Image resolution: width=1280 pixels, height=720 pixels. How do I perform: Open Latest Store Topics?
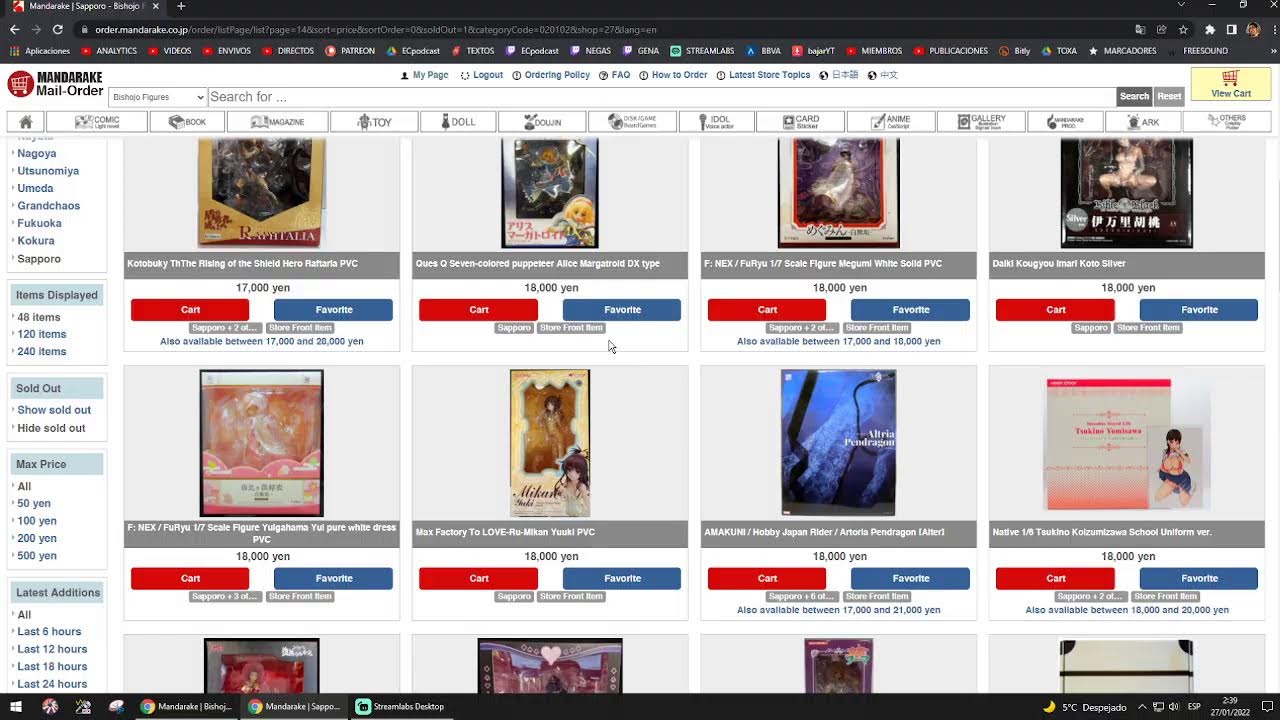click(x=763, y=75)
